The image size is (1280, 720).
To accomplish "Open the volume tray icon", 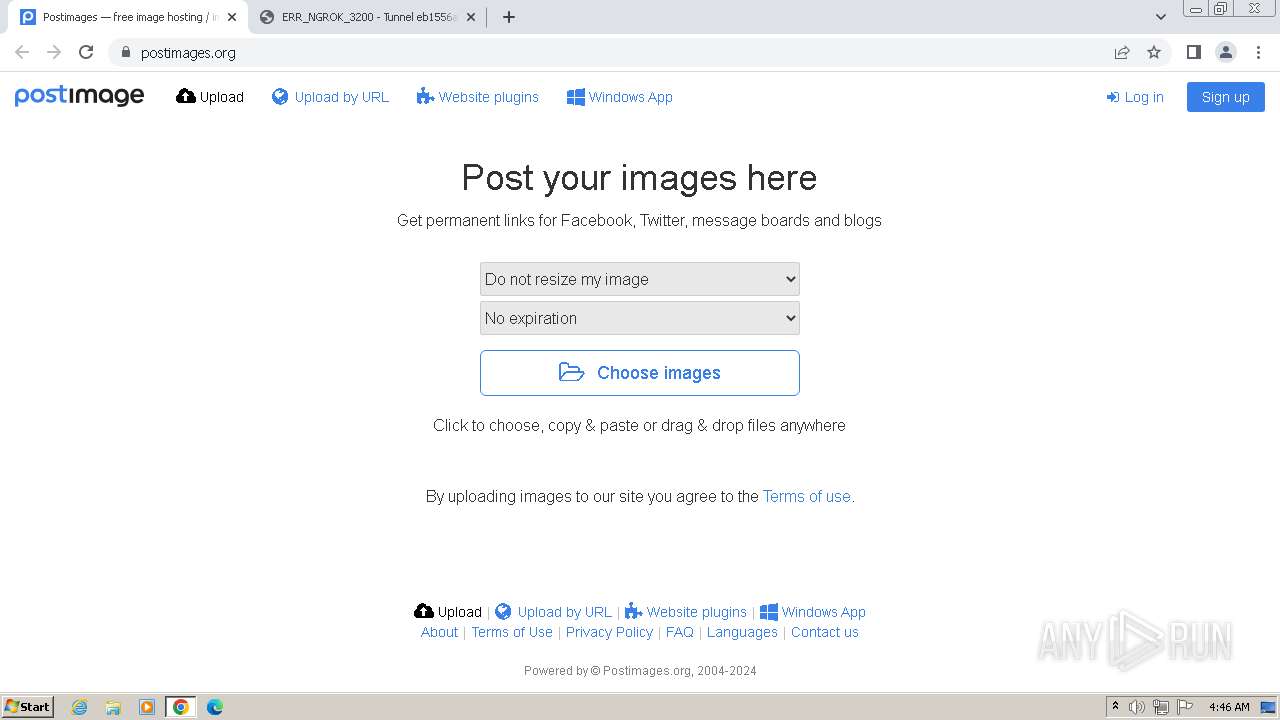I will coord(1137,707).
